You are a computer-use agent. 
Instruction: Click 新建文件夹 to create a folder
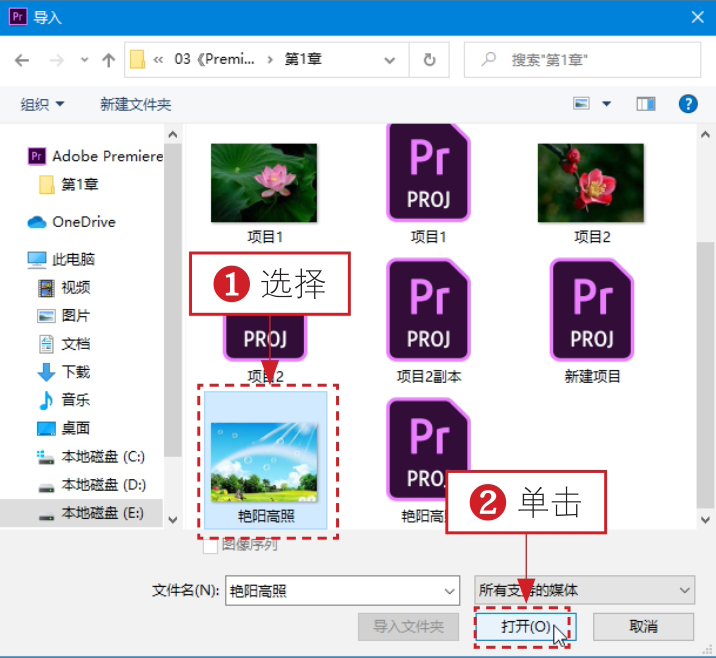[136, 105]
